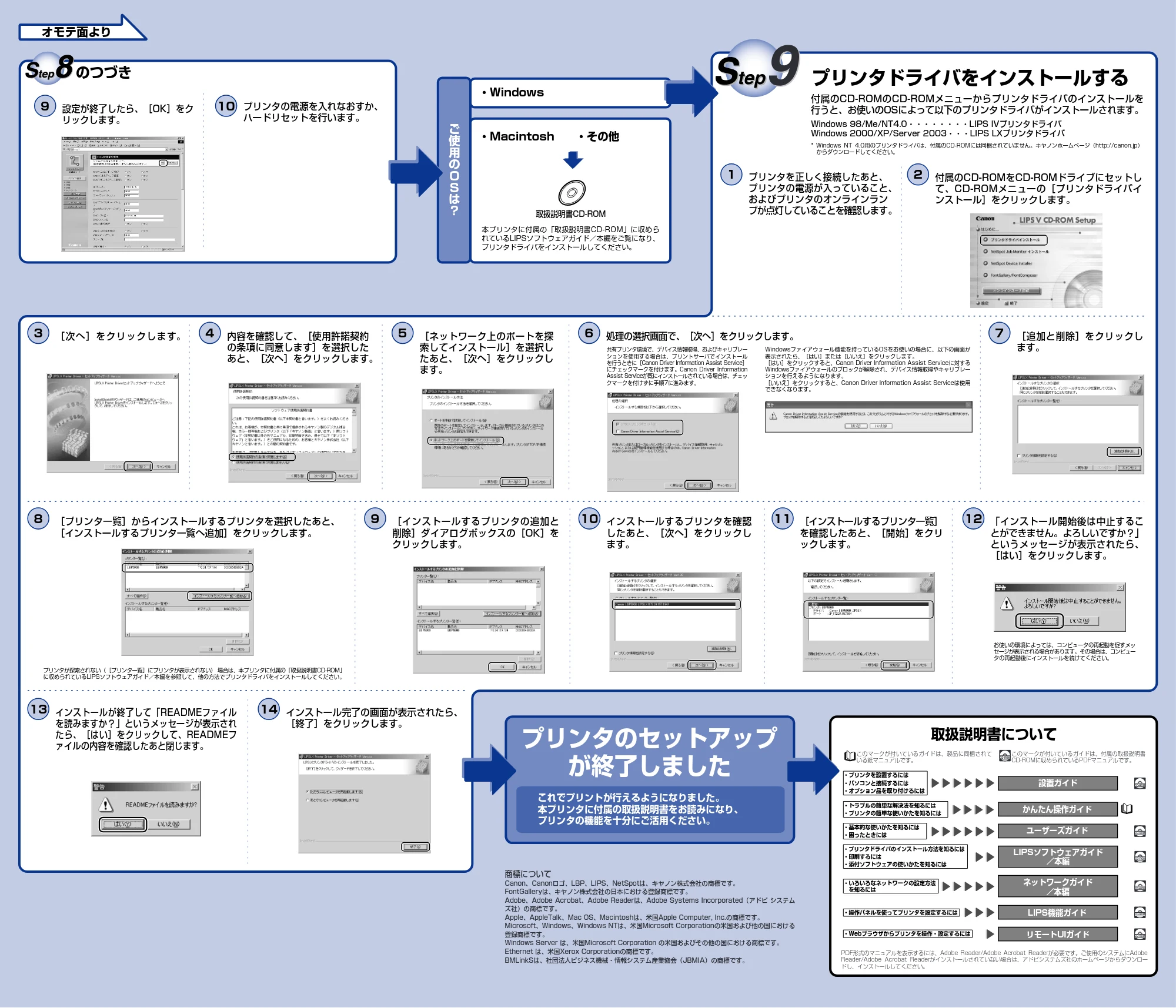Click はい(Y) in the READMEファイル dialog

(x=122, y=824)
